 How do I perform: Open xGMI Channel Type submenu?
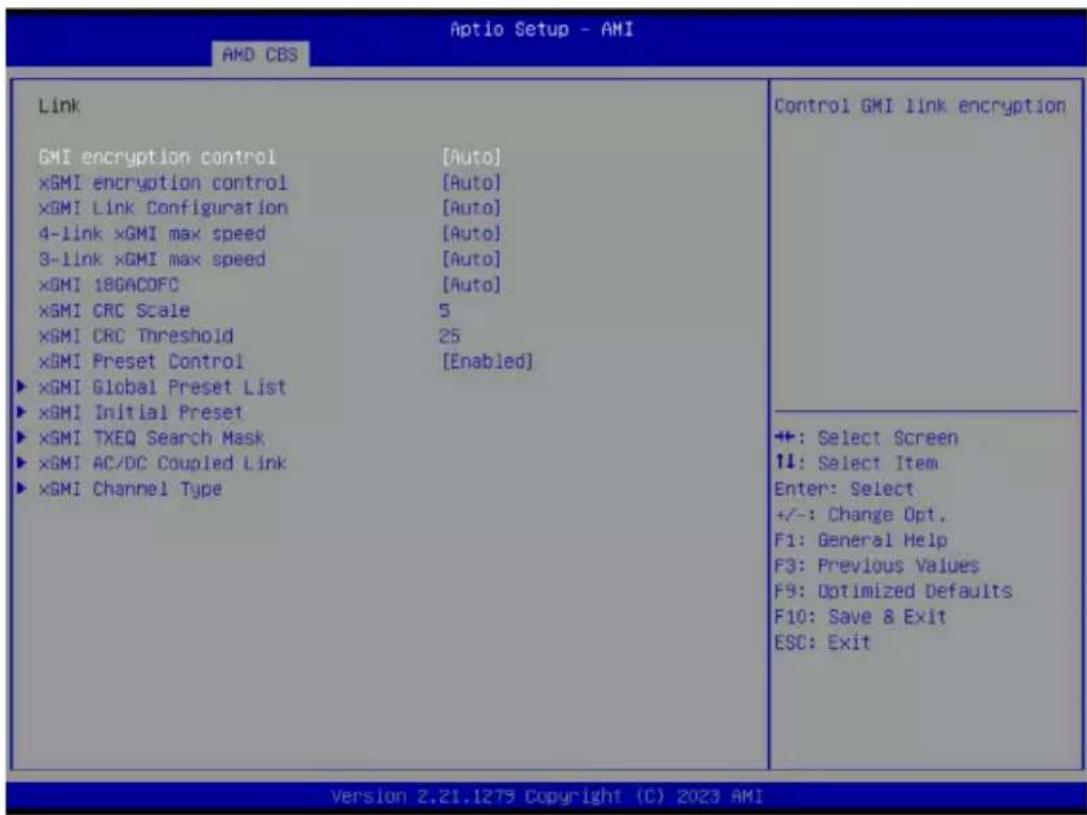(x=130, y=489)
